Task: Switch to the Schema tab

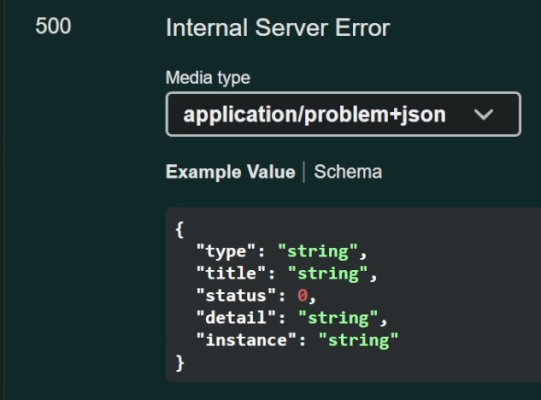Action: click(348, 172)
